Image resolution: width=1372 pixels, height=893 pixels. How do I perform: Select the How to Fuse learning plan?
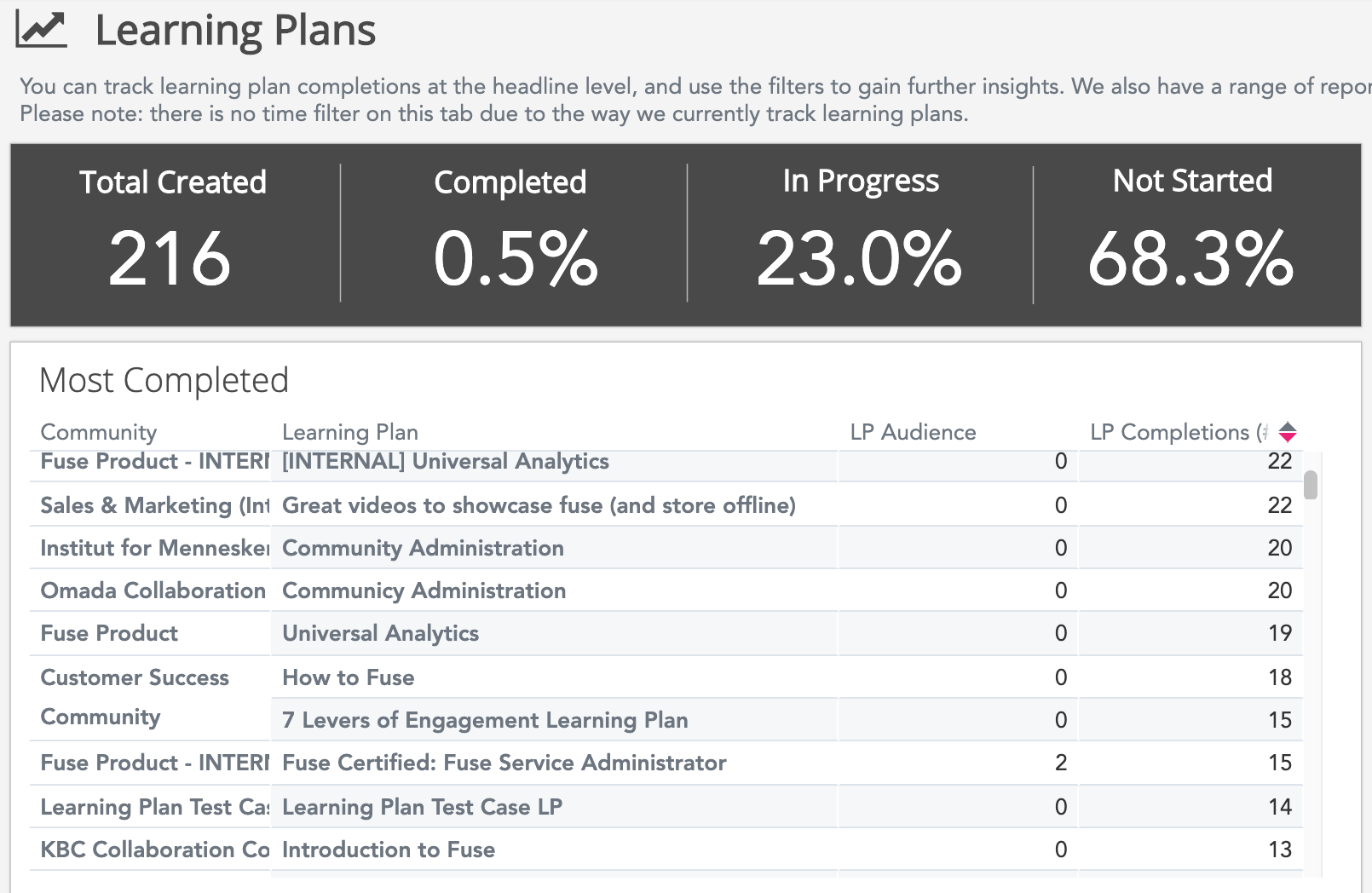[x=348, y=677]
